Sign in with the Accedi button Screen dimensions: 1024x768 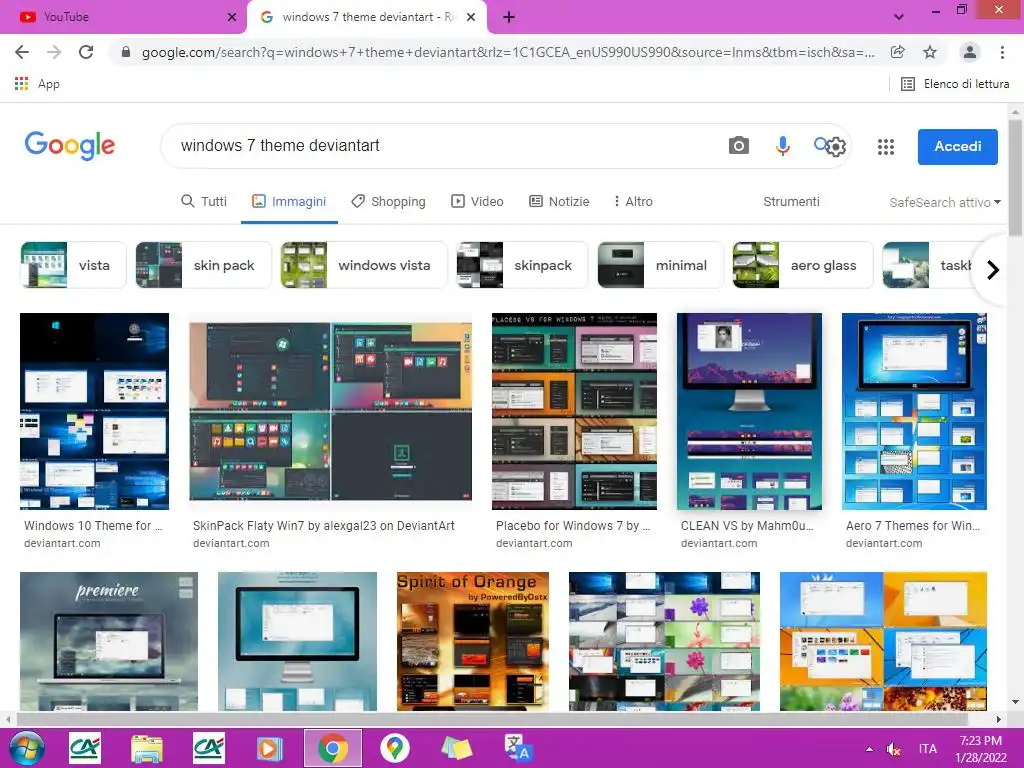coord(957,146)
